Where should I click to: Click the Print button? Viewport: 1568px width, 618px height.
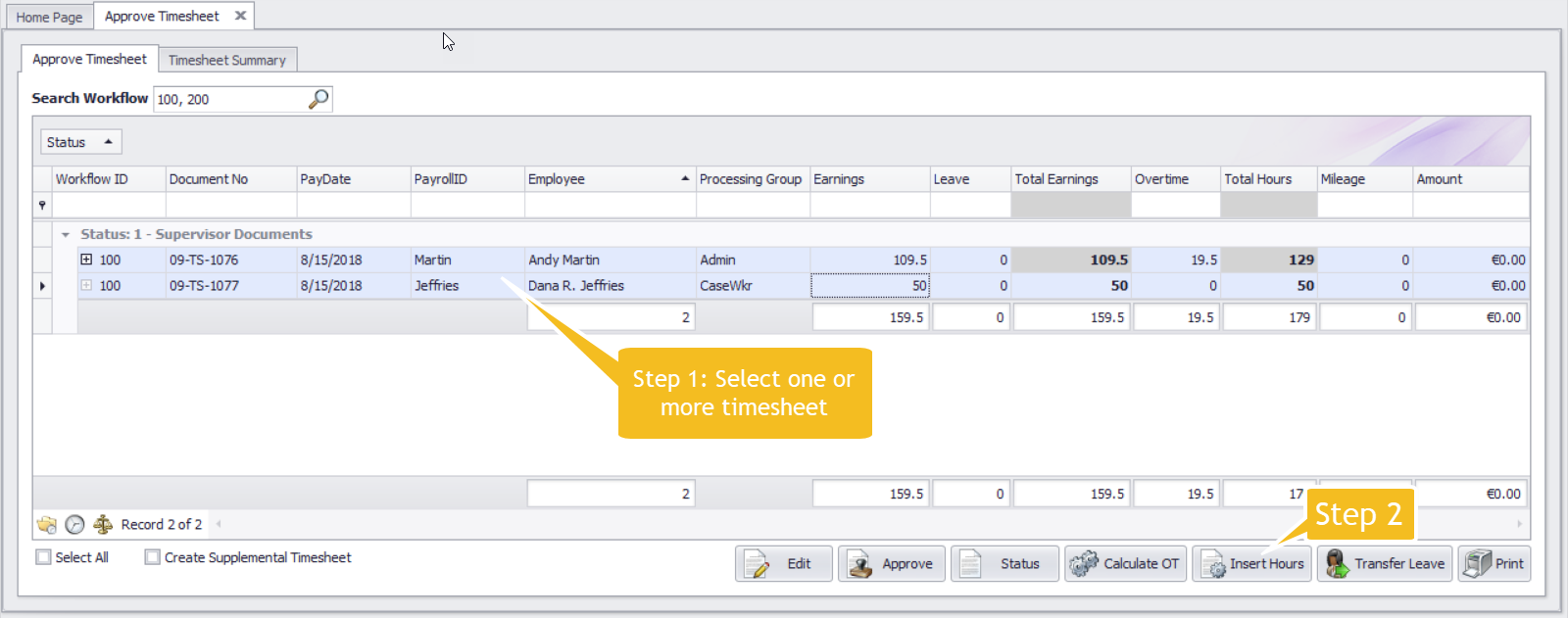click(1494, 564)
